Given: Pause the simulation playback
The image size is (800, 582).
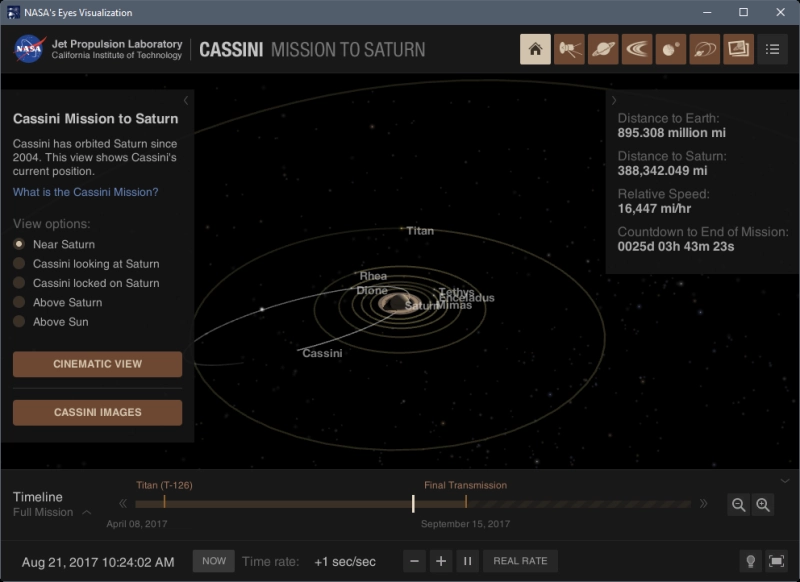Looking at the screenshot, I should 467,561.
